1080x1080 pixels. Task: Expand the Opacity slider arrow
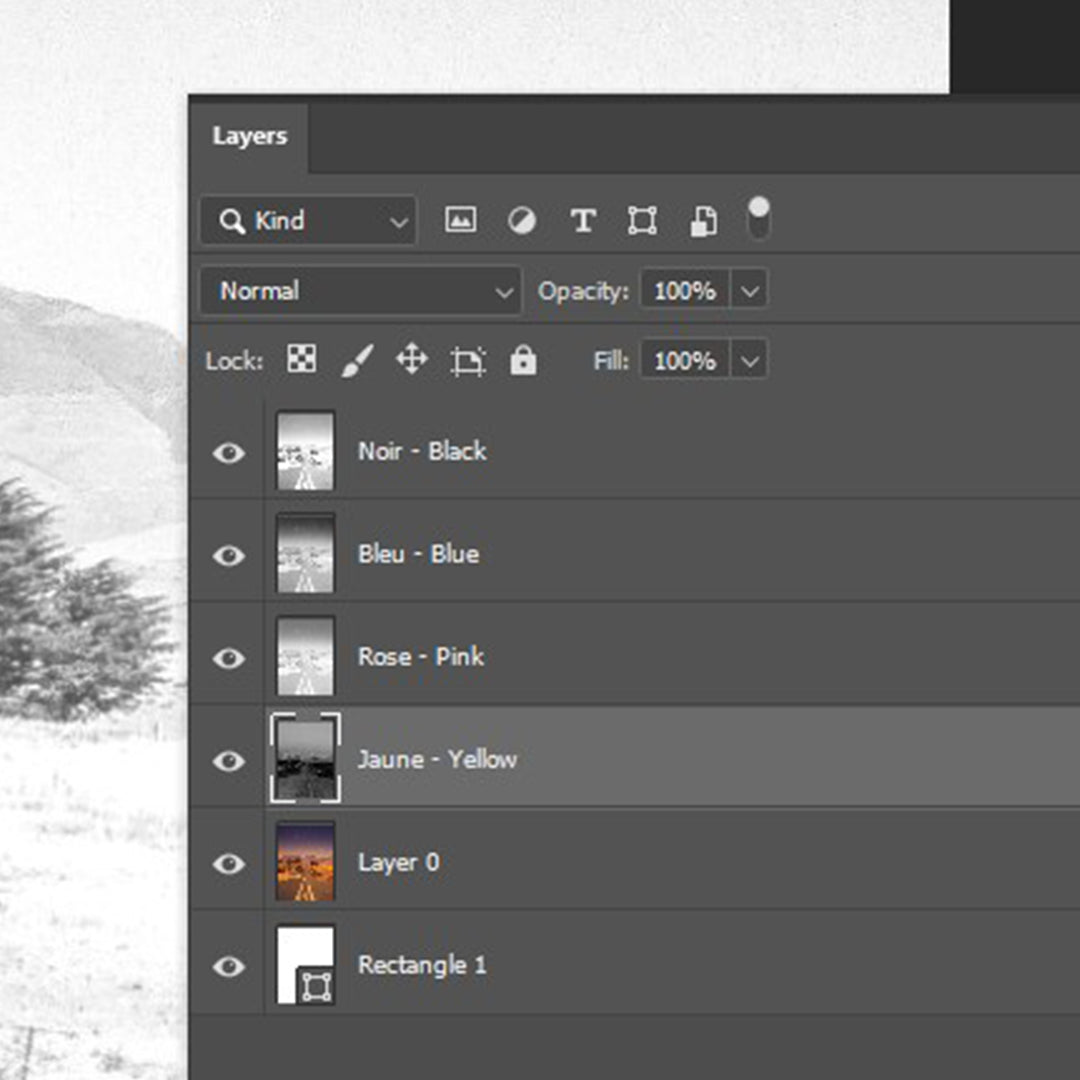(750, 291)
